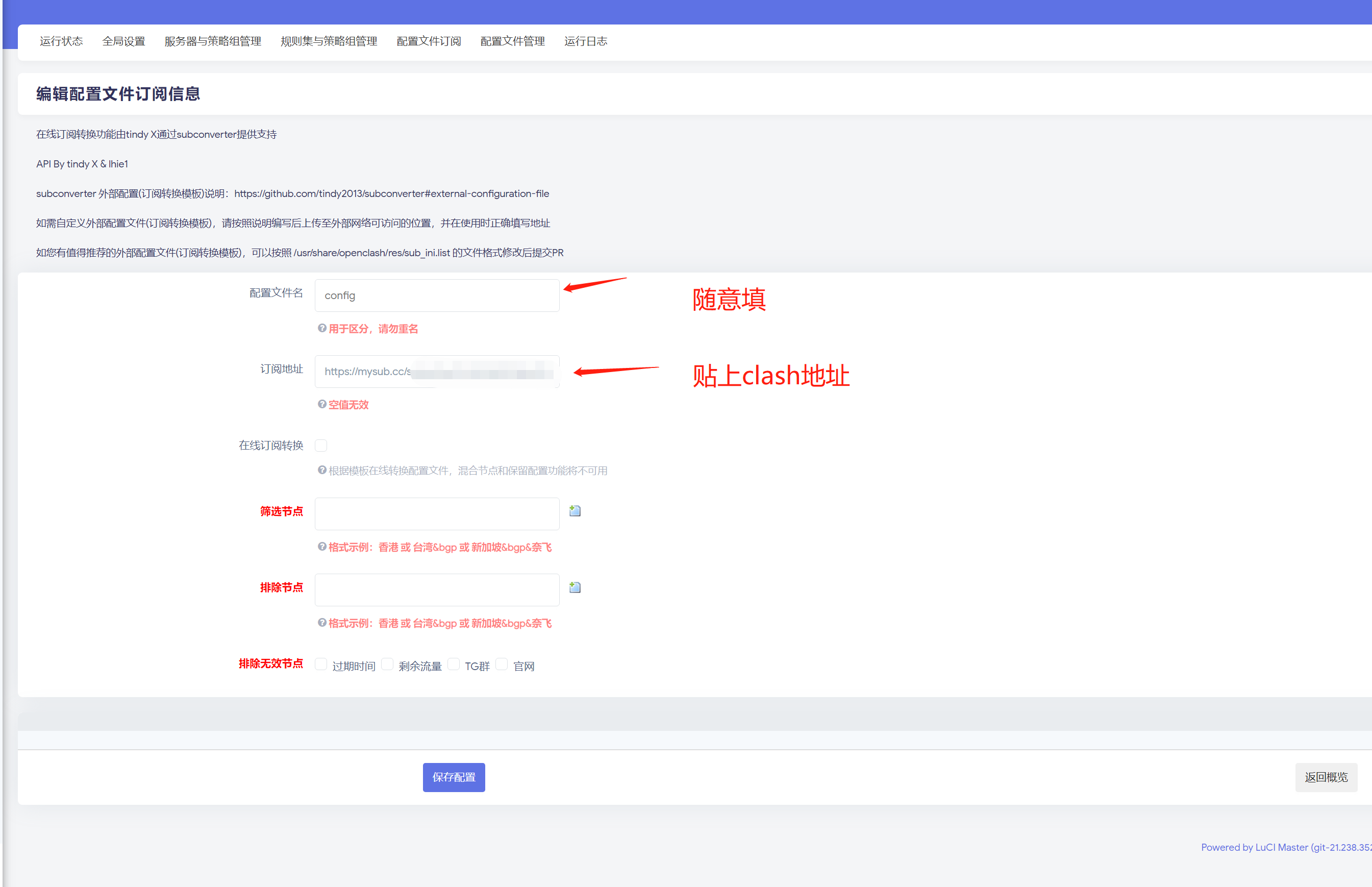The image size is (1372, 887).
Task: Click the add icon beside 排除节点 field
Action: point(575,587)
